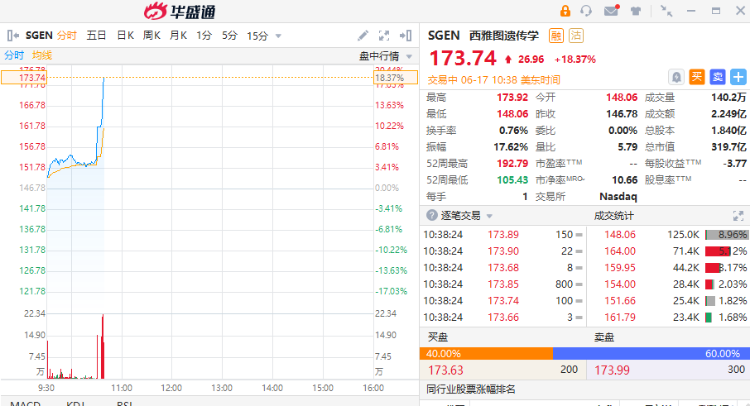Click the blue 卖 sell icon
The height and width of the screenshot is (406, 750).
[x=717, y=77]
